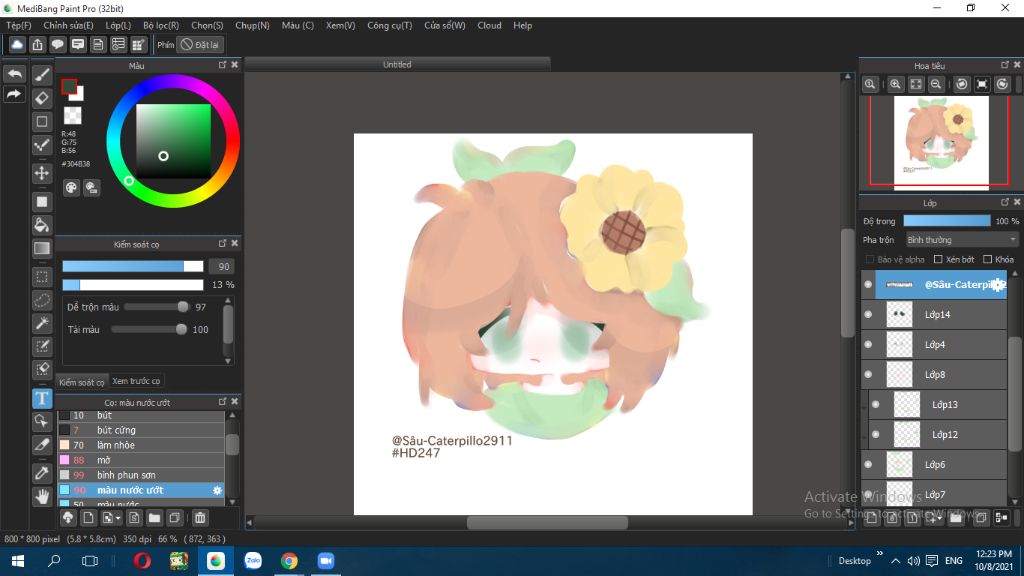Select the Lasso selection tool

point(42,300)
